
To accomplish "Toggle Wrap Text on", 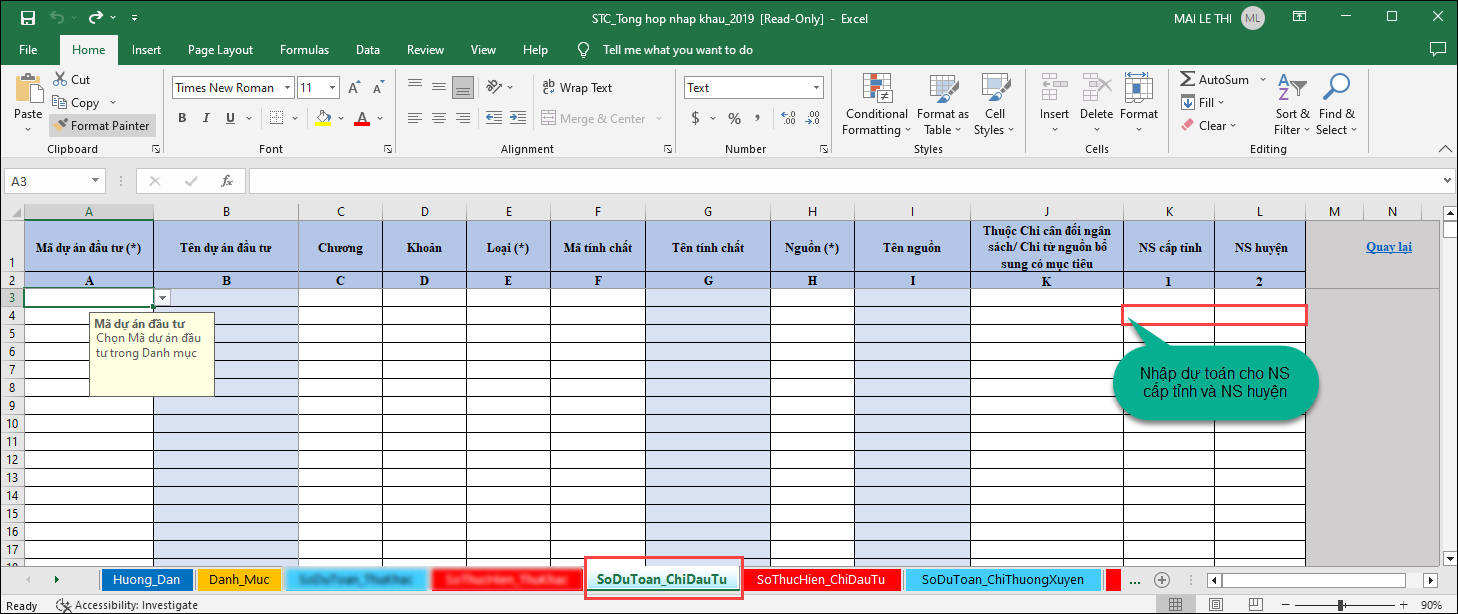I will (x=576, y=88).
